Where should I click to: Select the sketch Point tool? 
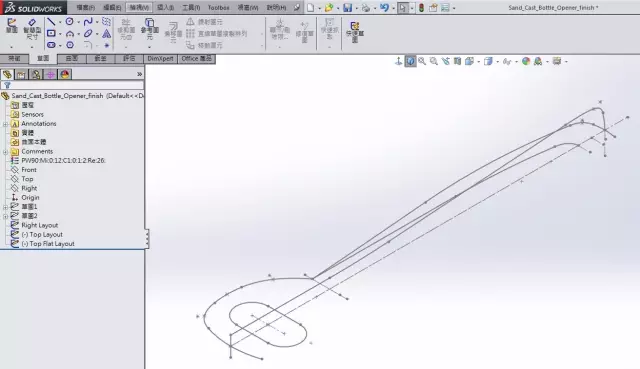107,45
